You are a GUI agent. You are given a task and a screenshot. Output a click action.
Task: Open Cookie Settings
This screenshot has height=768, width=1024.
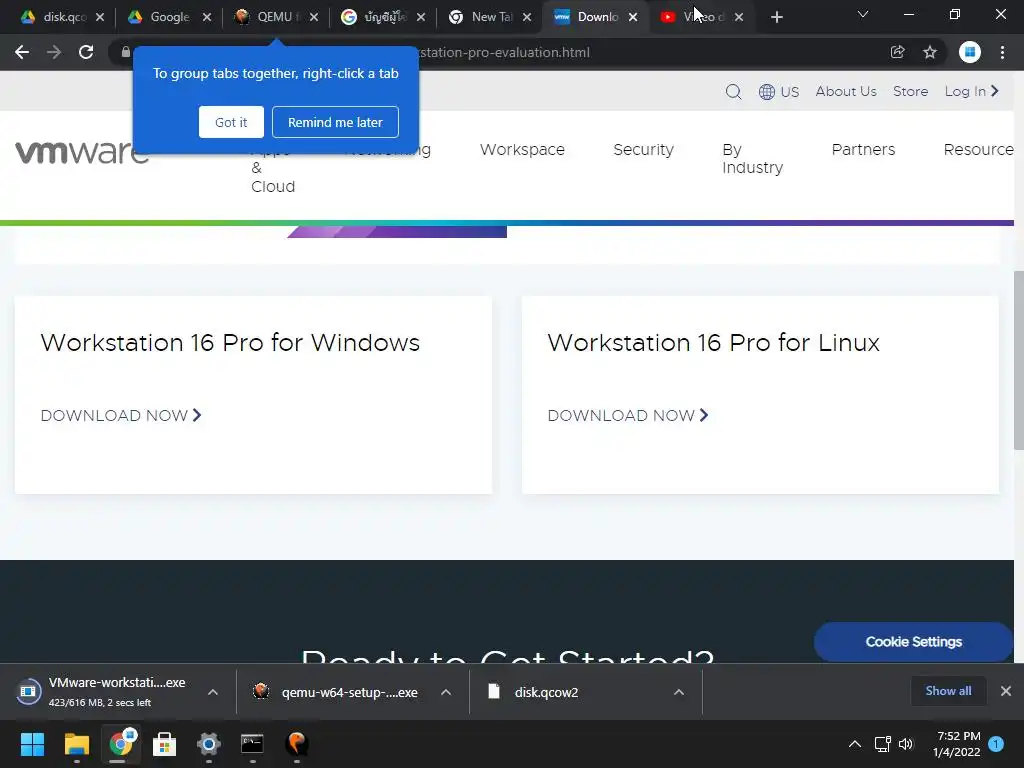(914, 642)
